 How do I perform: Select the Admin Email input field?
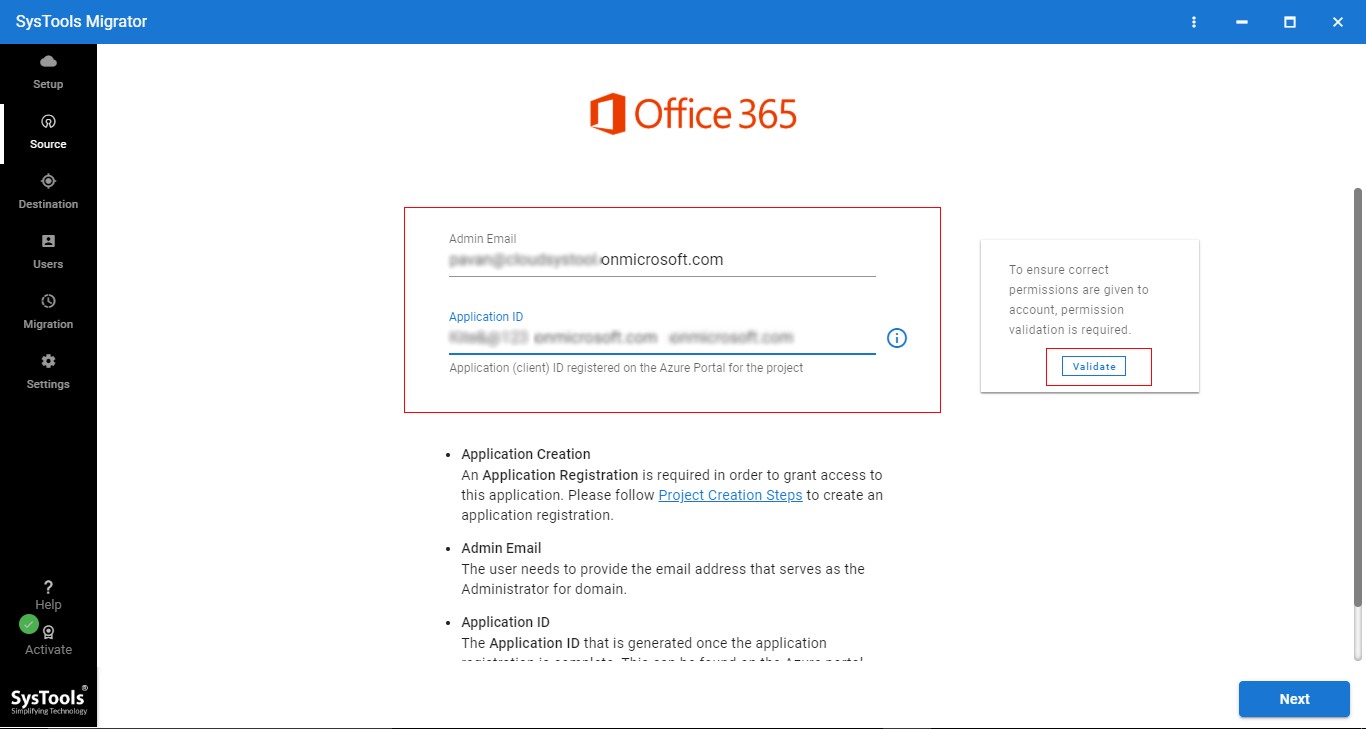tap(660, 259)
